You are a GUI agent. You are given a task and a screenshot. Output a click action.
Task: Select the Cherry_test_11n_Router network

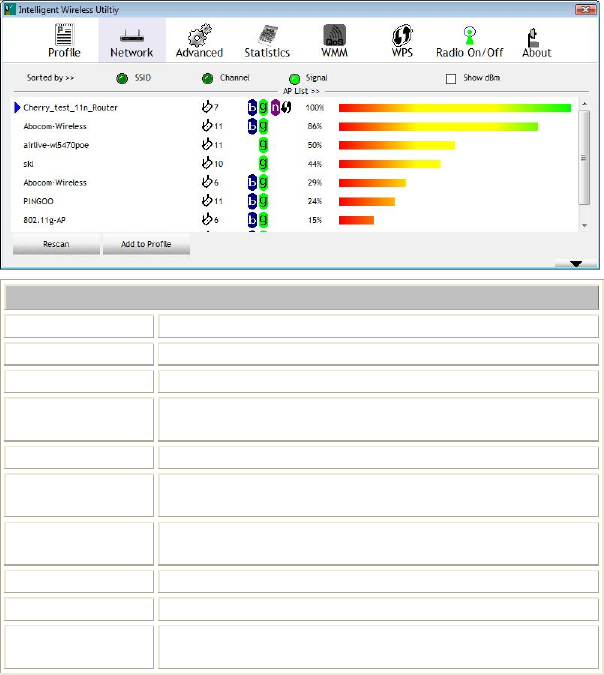coord(70,108)
